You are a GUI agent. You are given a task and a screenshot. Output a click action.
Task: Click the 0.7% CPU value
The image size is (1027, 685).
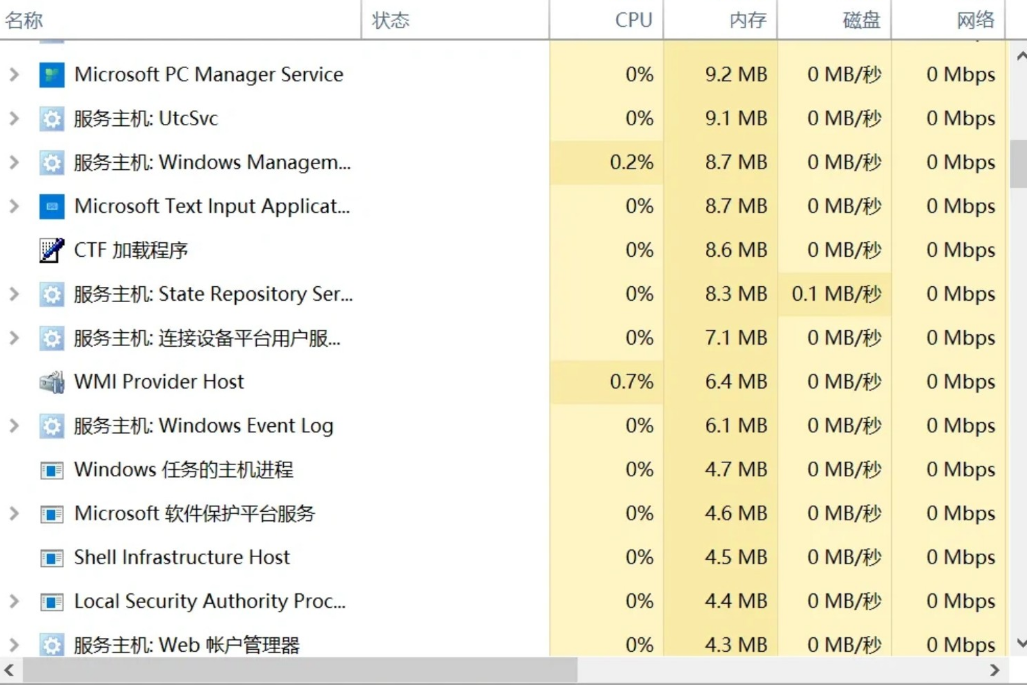click(631, 382)
